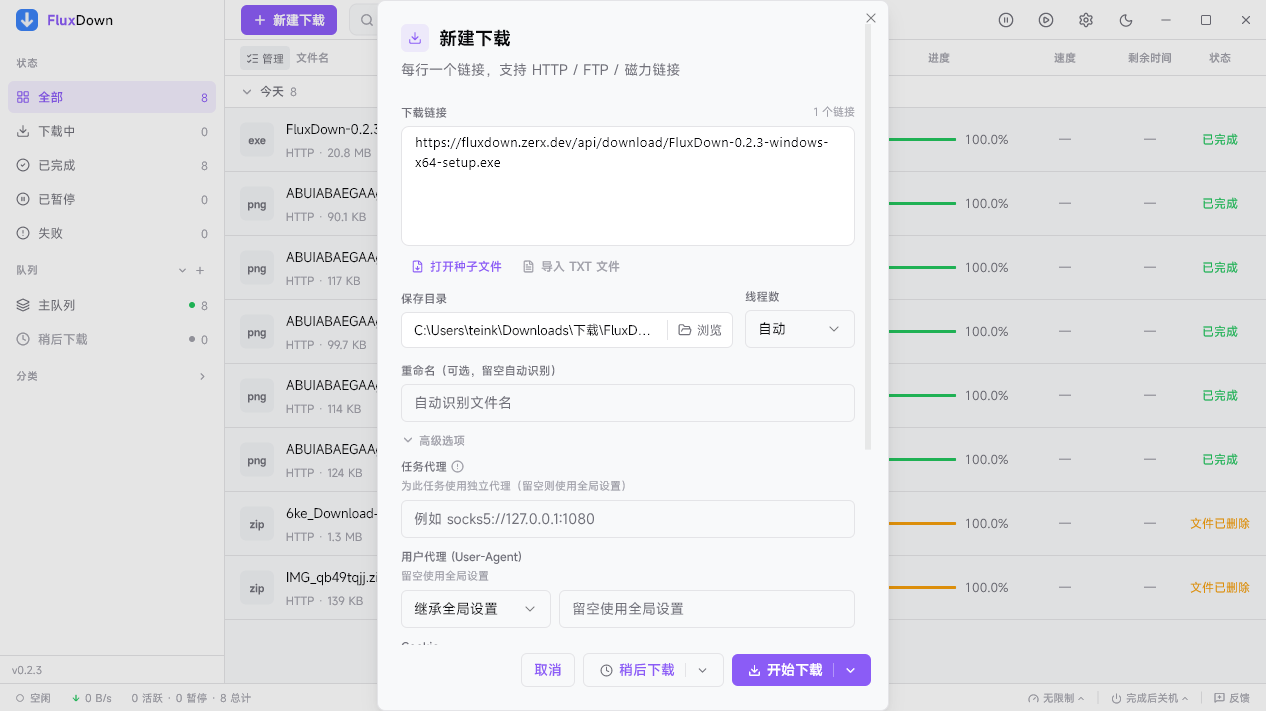Image resolution: width=1266 pixels, height=711 pixels.
Task: Click the 状态 column header
Action: pos(1220,58)
